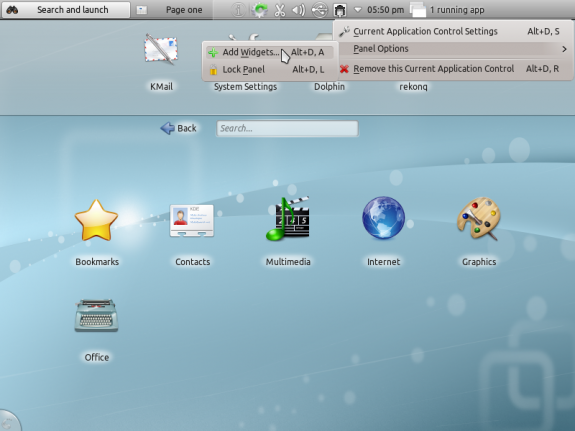Open the green software update tray icon

tap(259, 10)
